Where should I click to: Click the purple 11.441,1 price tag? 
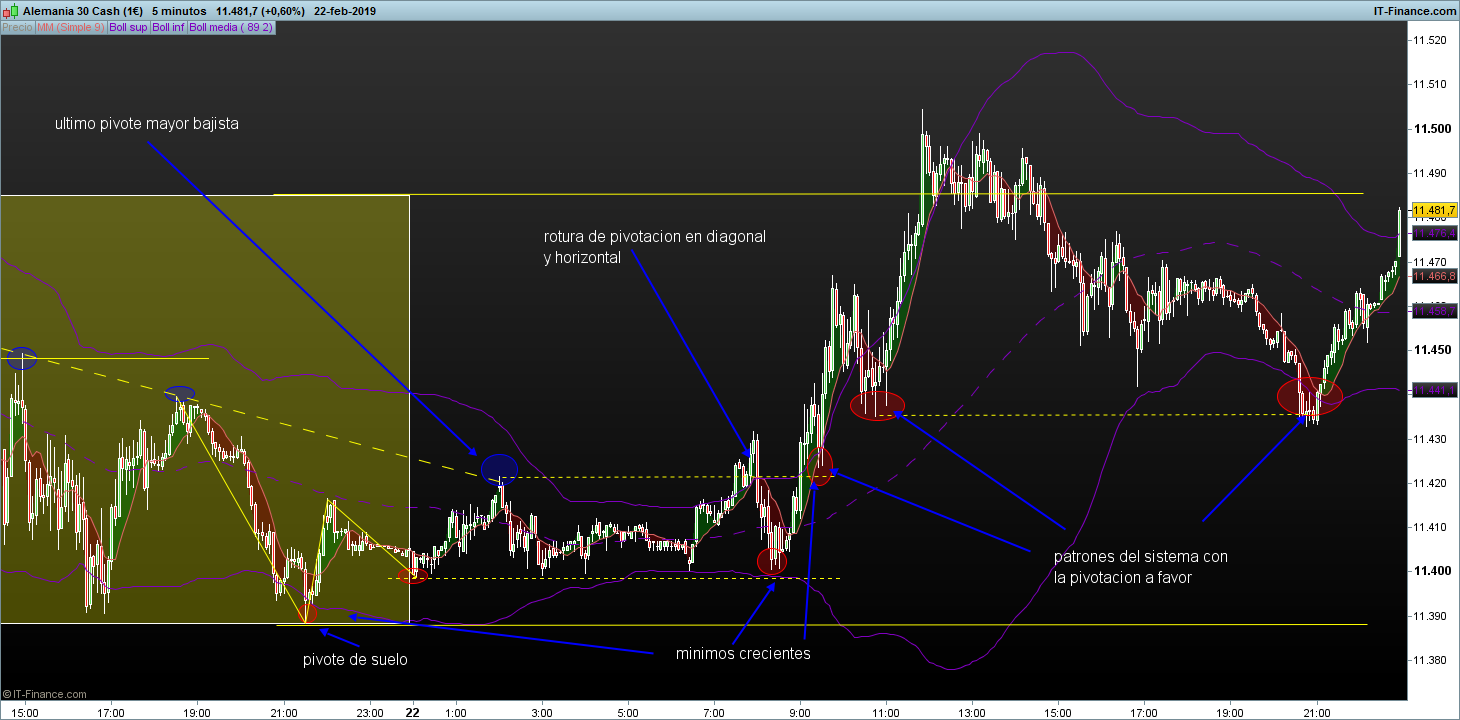pos(1433,390)
